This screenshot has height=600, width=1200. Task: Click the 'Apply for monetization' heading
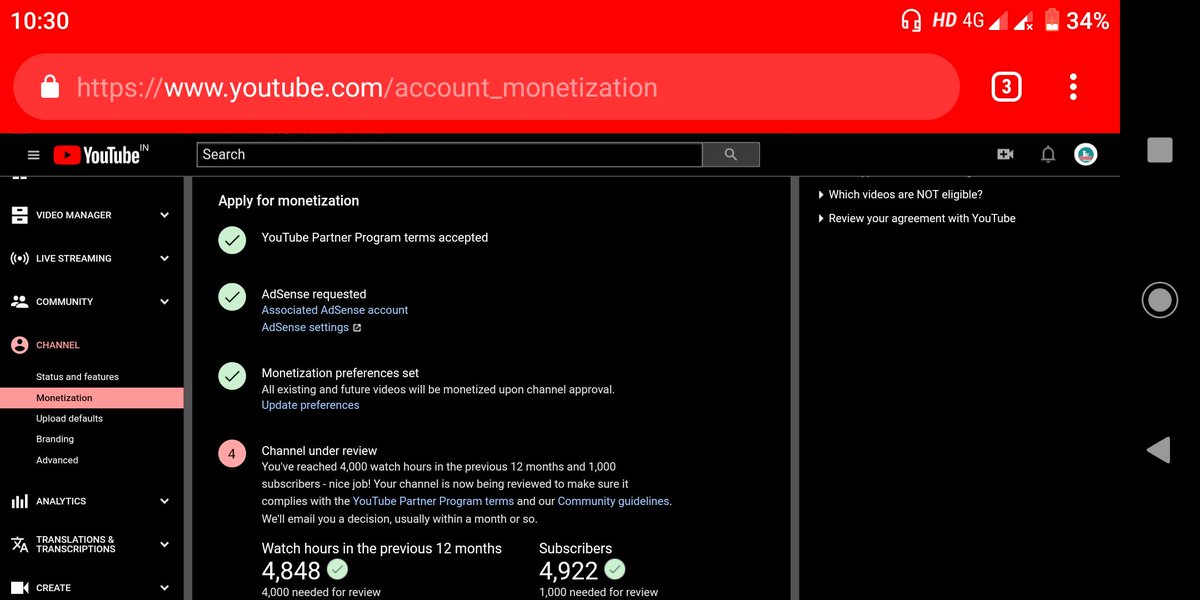[288, 201]
